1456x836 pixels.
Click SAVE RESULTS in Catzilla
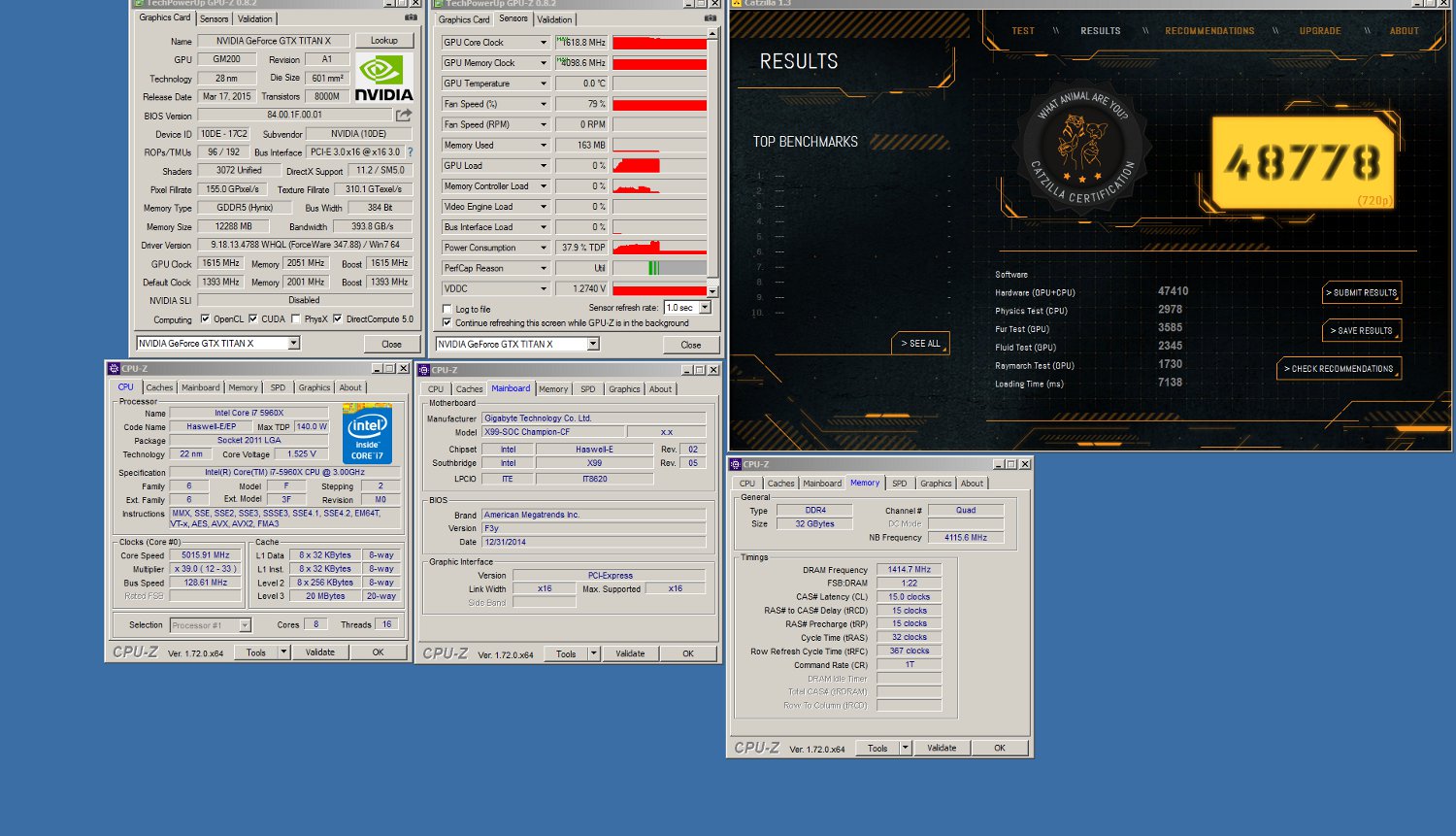click(x=1362, y=330)
